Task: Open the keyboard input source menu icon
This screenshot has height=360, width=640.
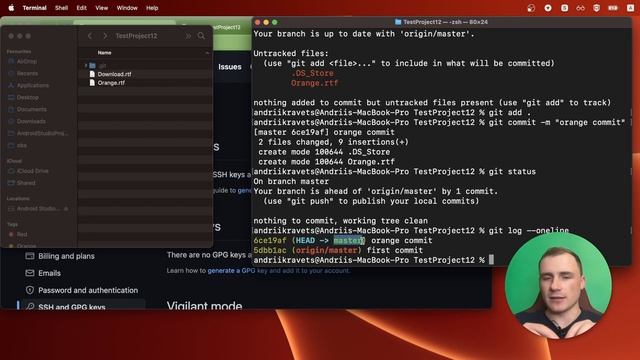Action: click(631, 8)
